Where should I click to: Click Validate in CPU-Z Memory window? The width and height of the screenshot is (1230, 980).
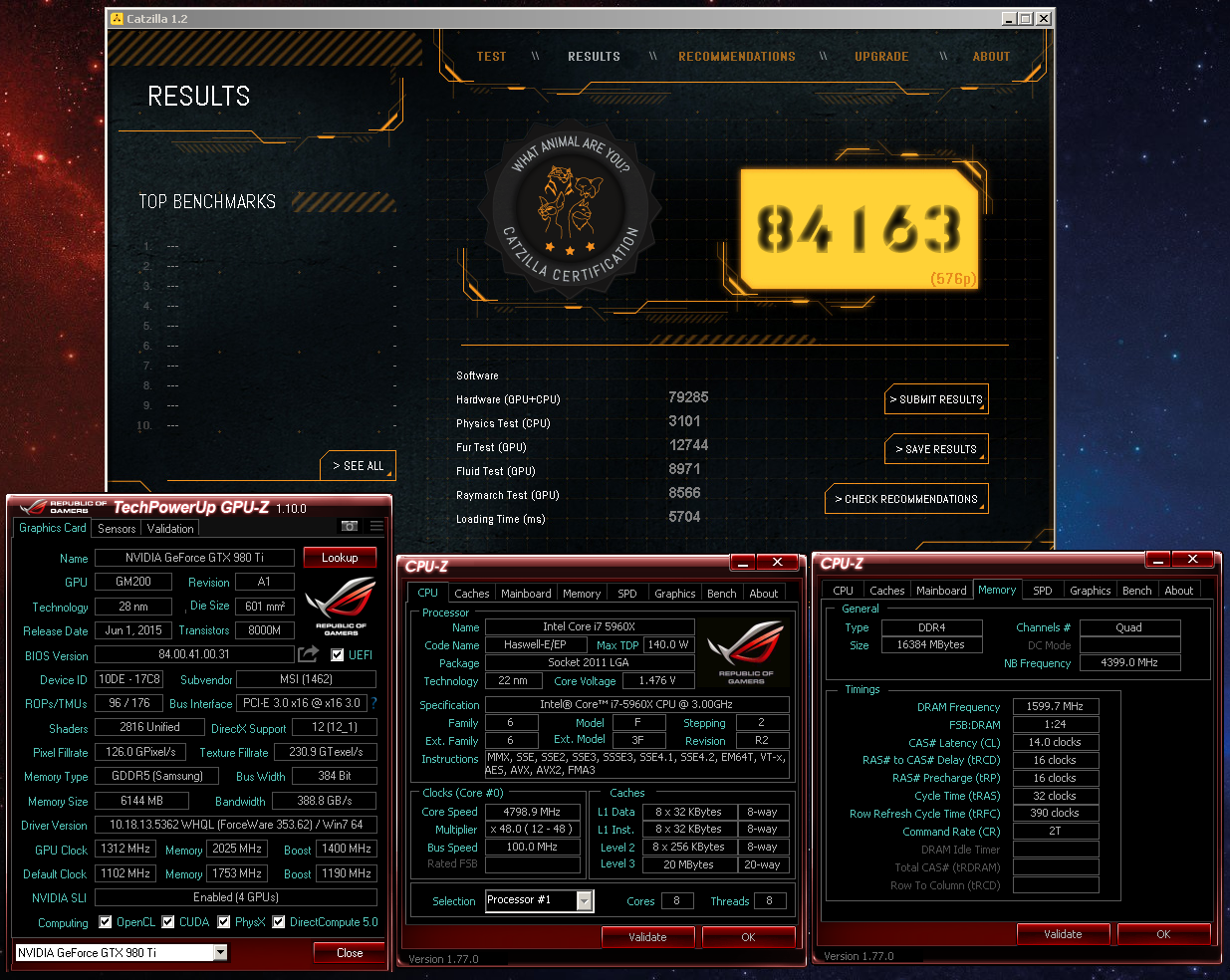pyautogui.click(x=1063, y=934)
